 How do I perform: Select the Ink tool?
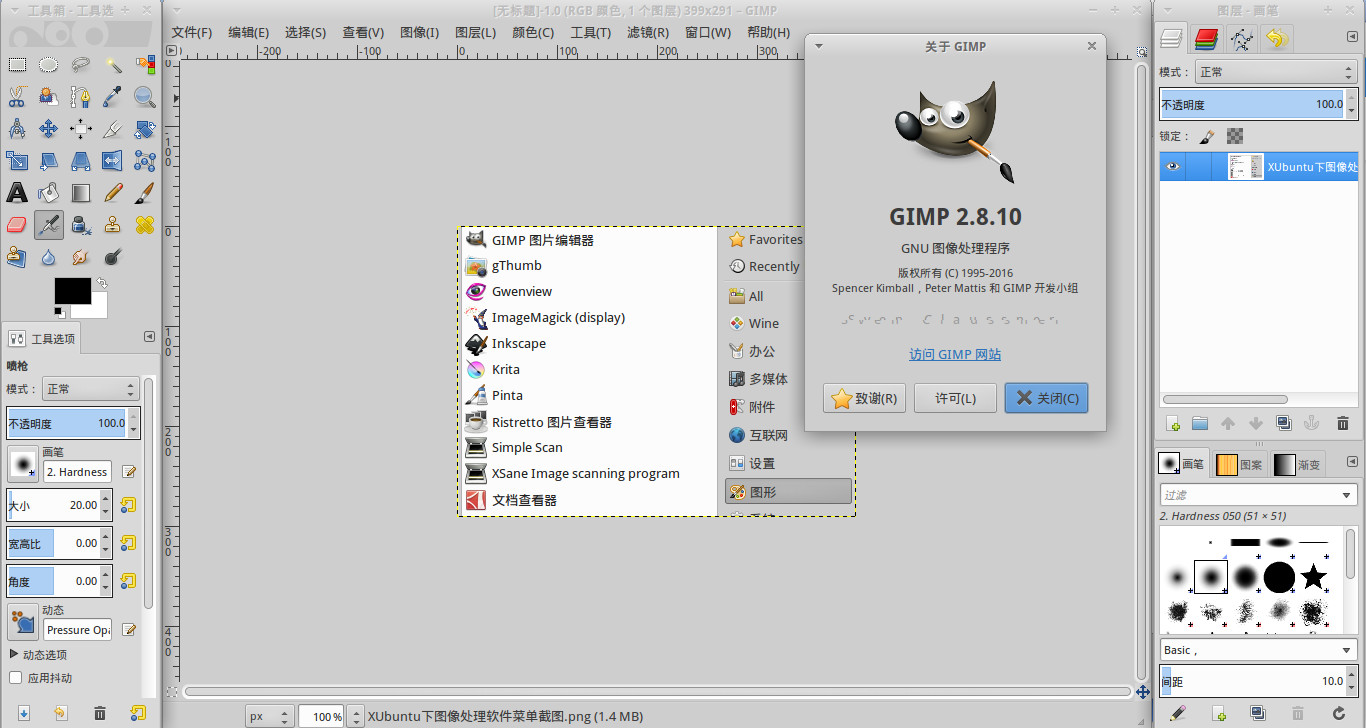(x=81, y=225)
